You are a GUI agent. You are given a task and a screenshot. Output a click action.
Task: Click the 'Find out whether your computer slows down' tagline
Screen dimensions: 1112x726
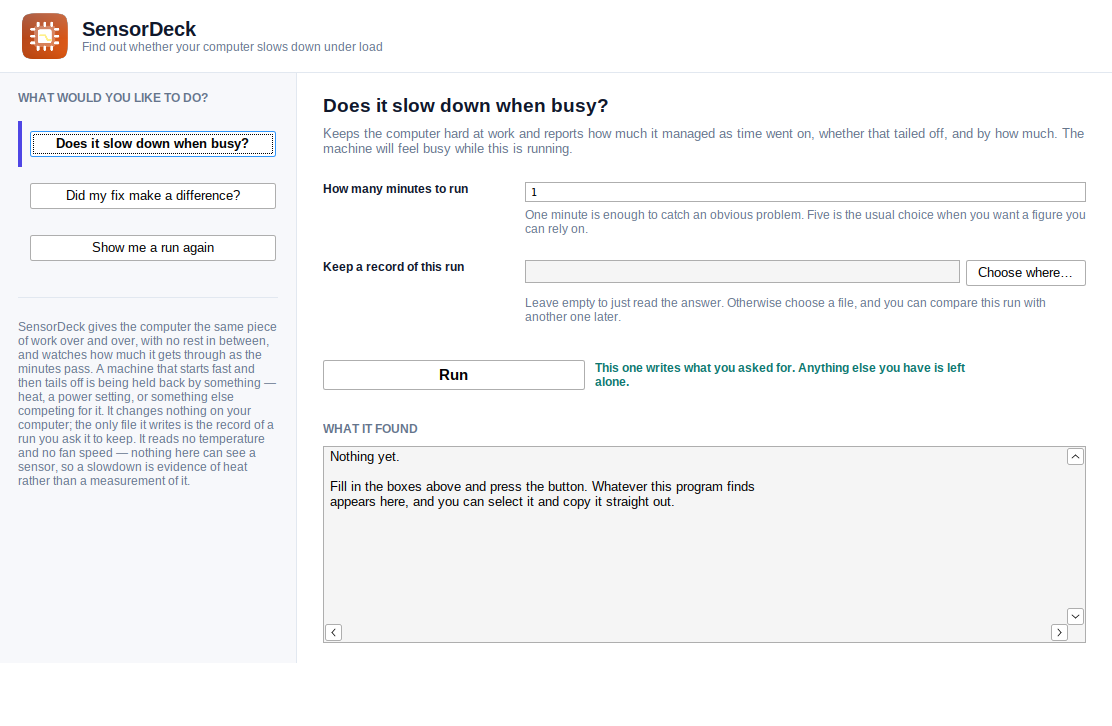pos(232,47)
